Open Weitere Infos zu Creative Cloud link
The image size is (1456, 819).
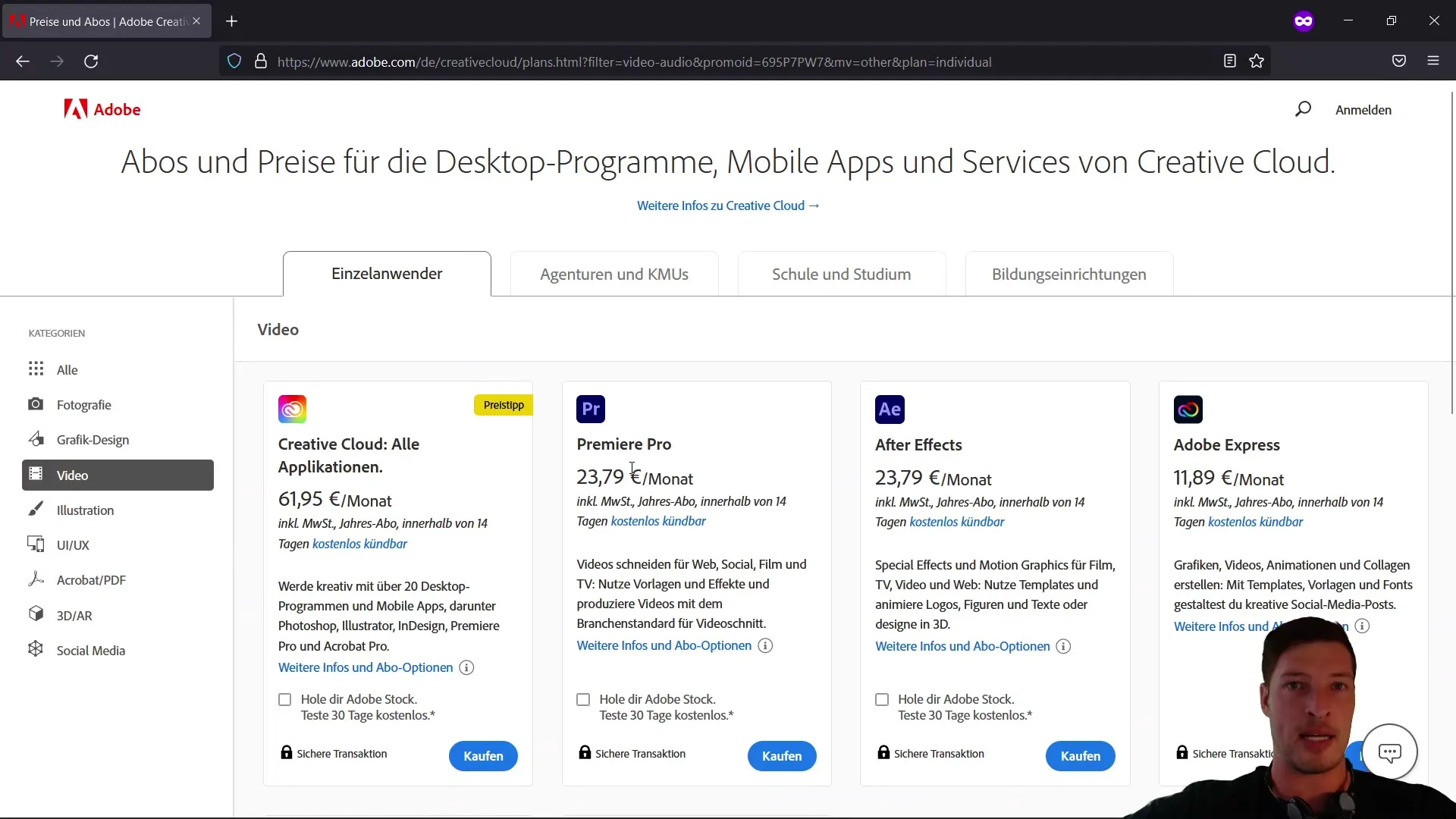pos(728,206)
